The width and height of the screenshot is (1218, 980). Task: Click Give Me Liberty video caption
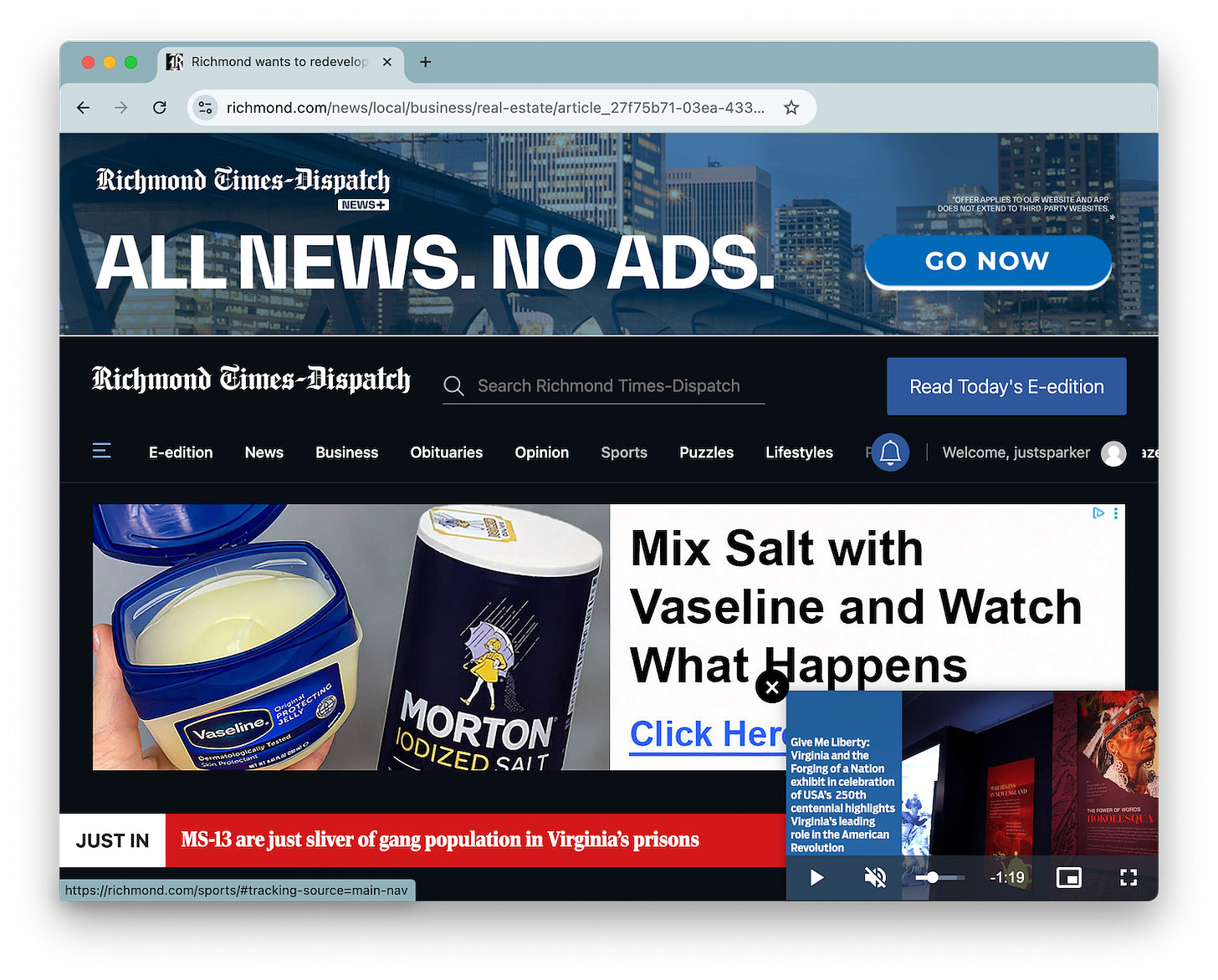[x=842, y=794]
